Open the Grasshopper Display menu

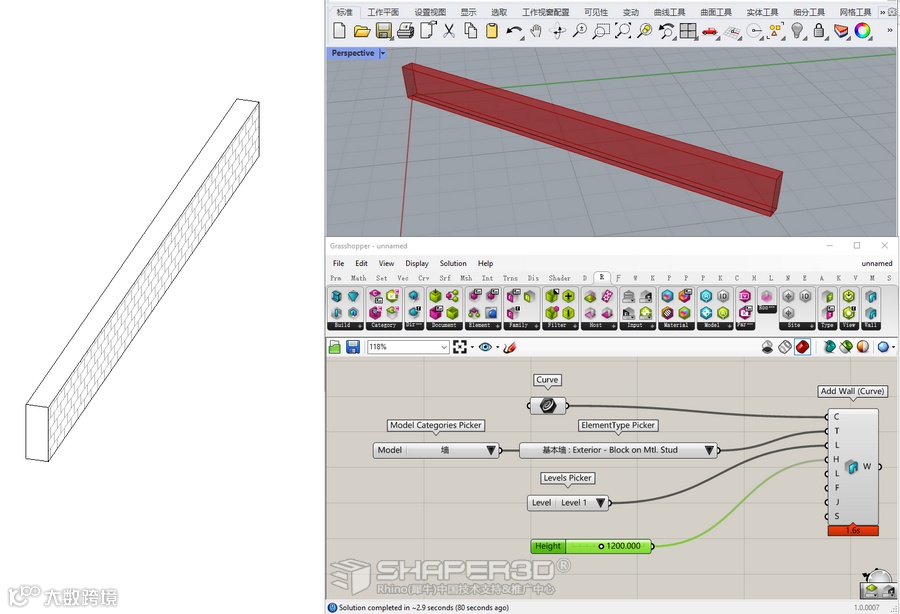(417, 263)
